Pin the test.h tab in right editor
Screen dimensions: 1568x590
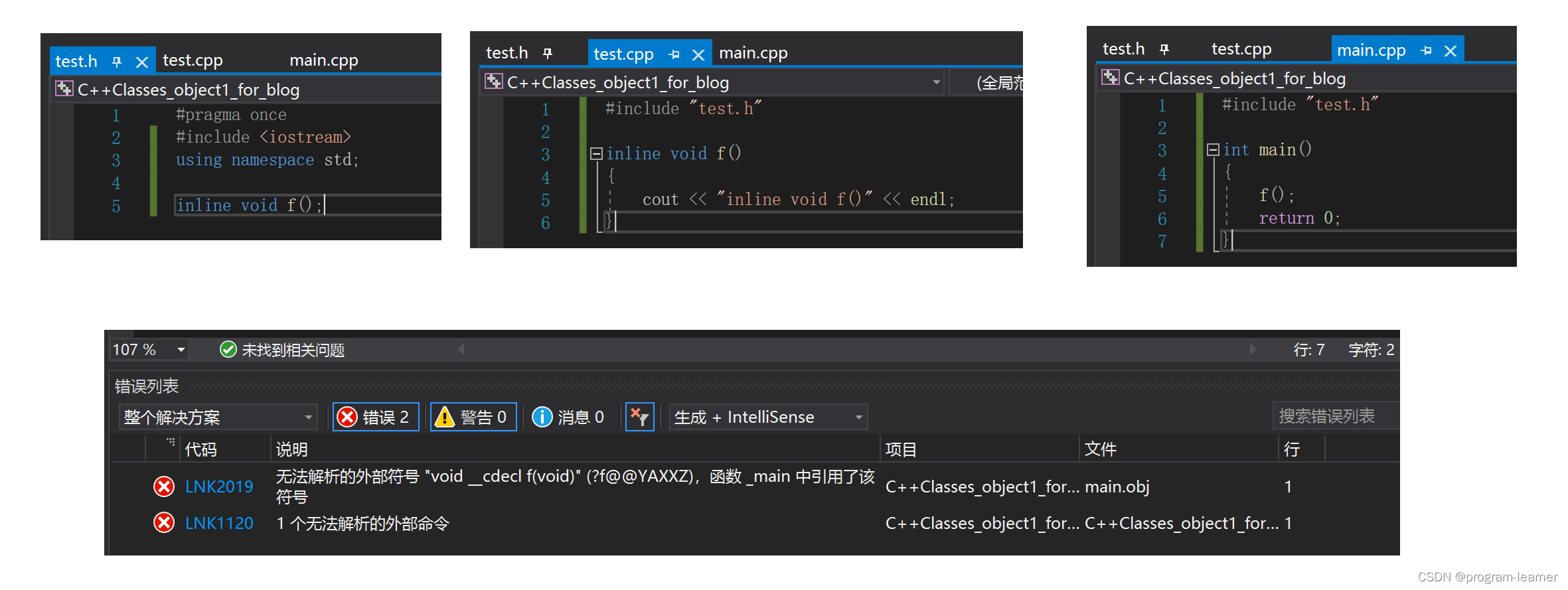(1164, 49)
